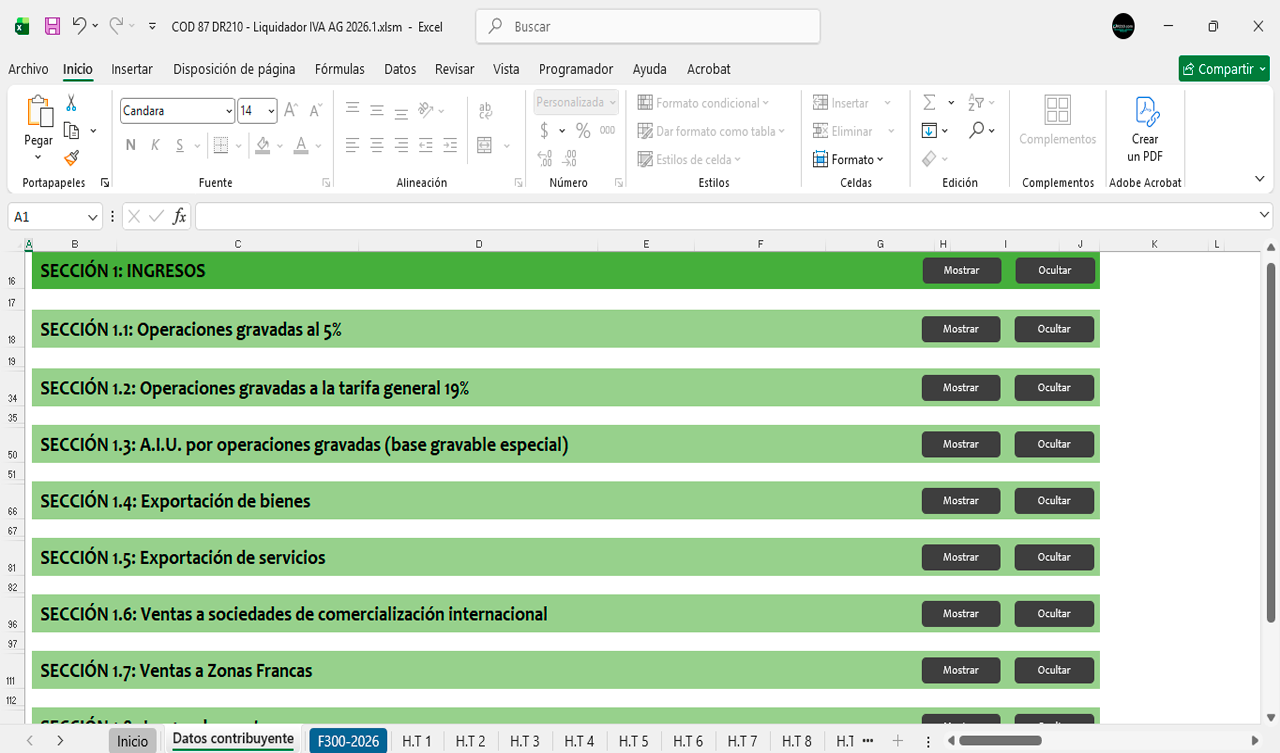Select the Format Painter brush icon
Viewport: 1280px width, 753px height.
click(71, 158)
